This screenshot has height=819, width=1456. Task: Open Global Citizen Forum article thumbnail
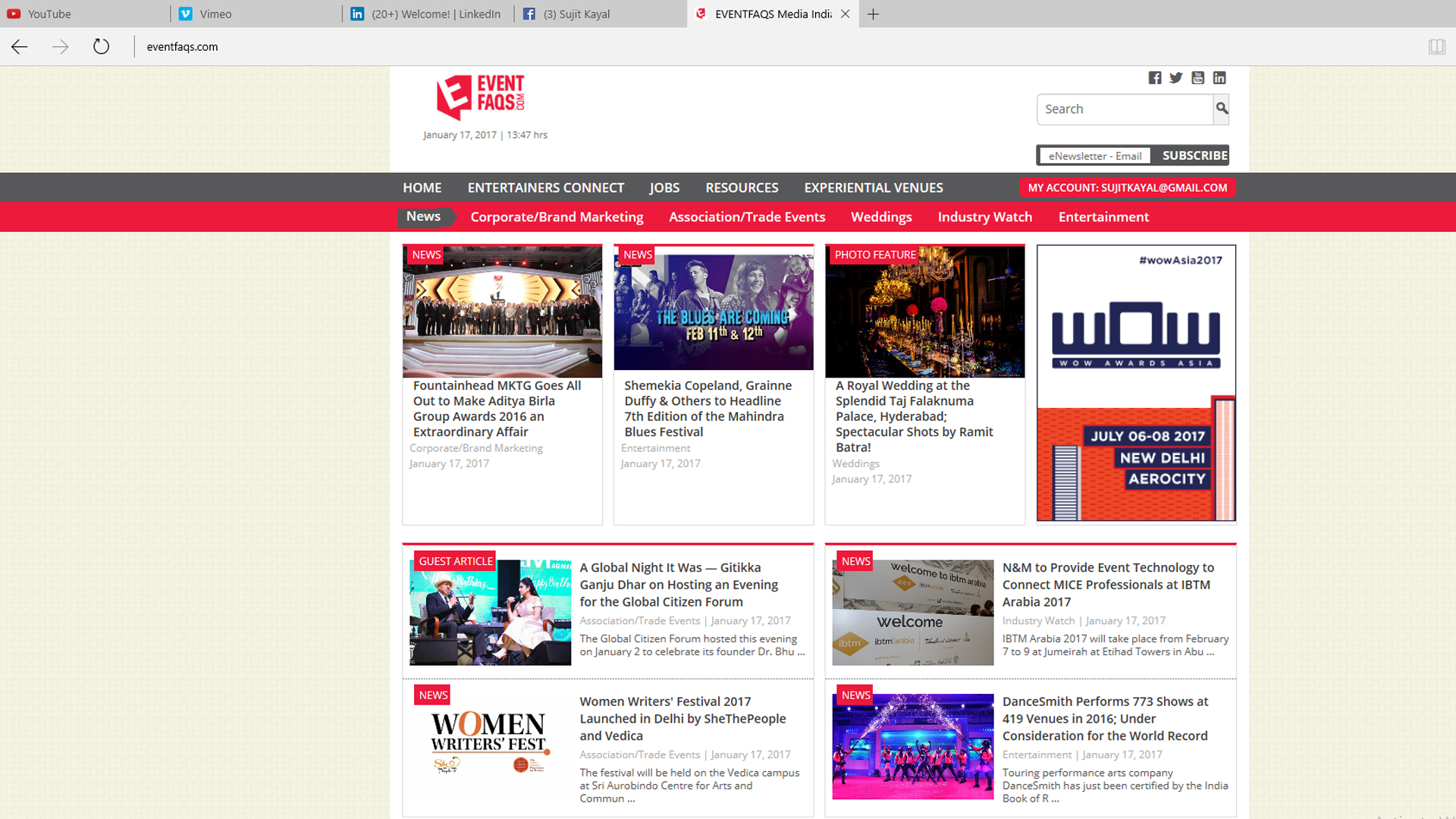(x=490, y=613)
